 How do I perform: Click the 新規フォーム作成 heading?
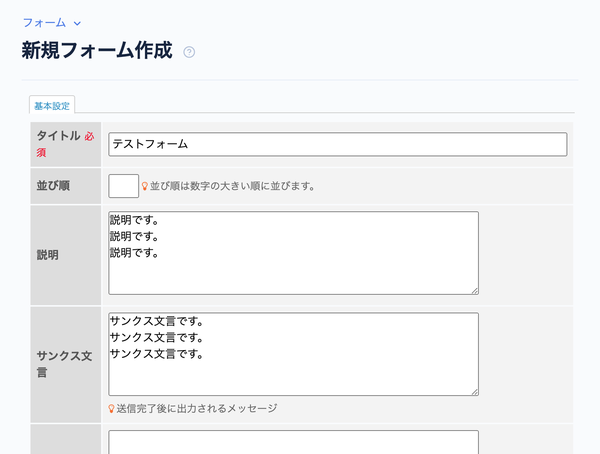[x=97, y=51]
